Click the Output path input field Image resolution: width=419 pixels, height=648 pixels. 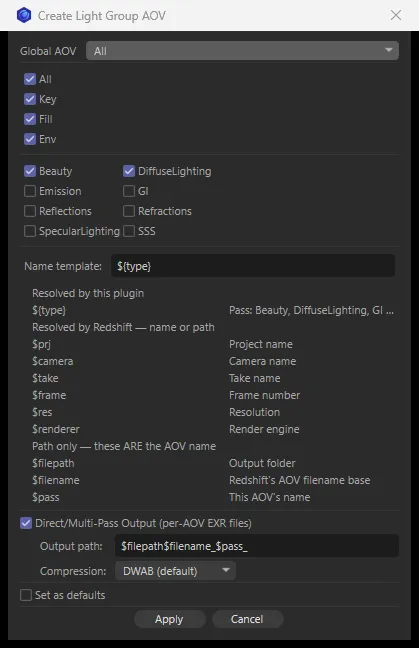pos(257,546)
